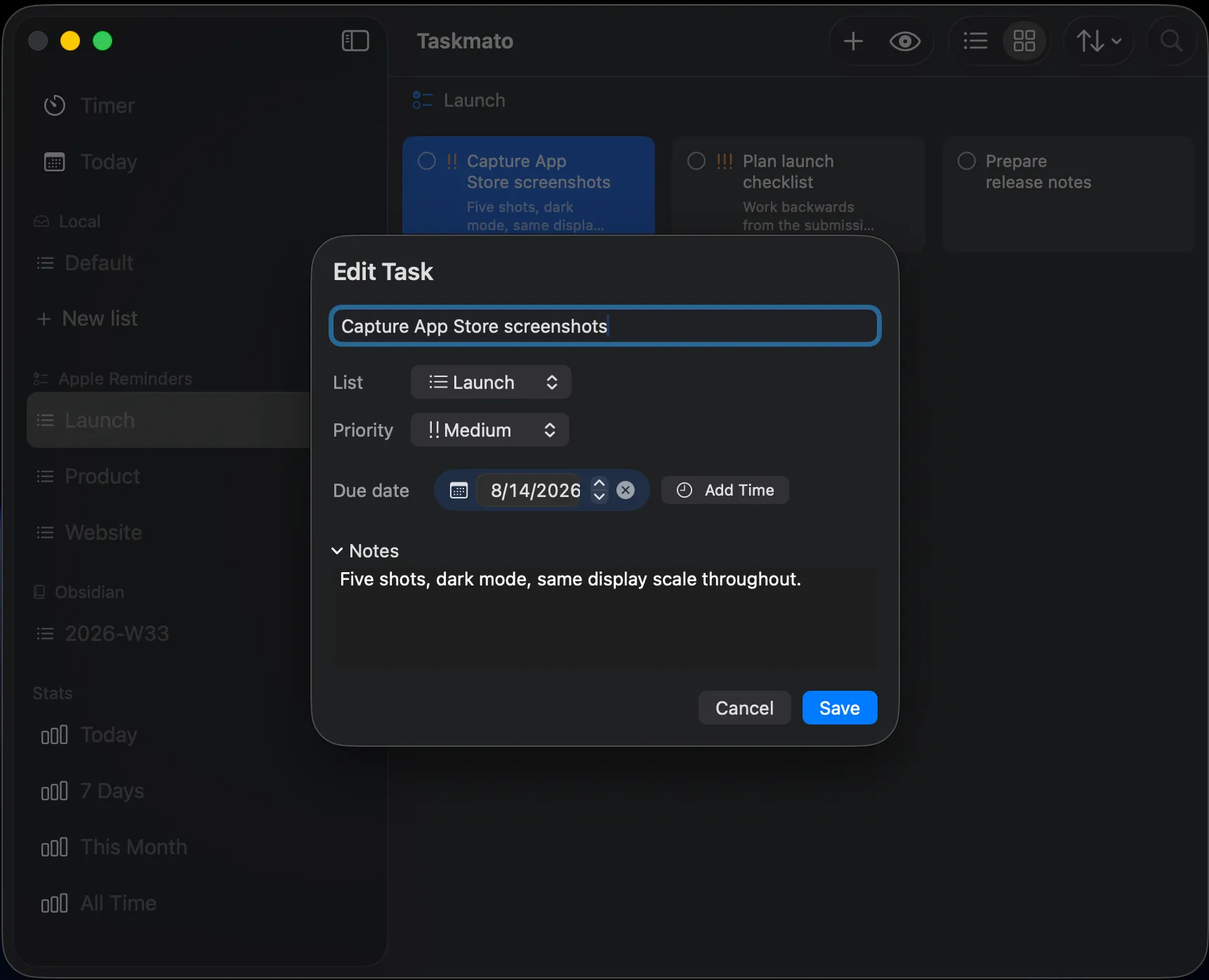The width and height of the screenshot is (1209, 980).
Task: Click the Apple Reminders section header
Action: tap(113, 378)
